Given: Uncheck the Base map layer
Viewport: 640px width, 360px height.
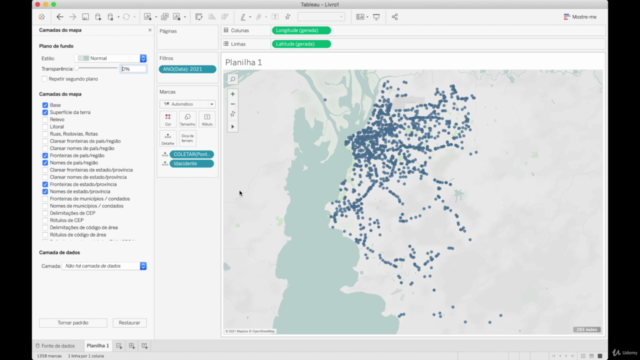Looking at the screenshot, I should coord(45,105).
